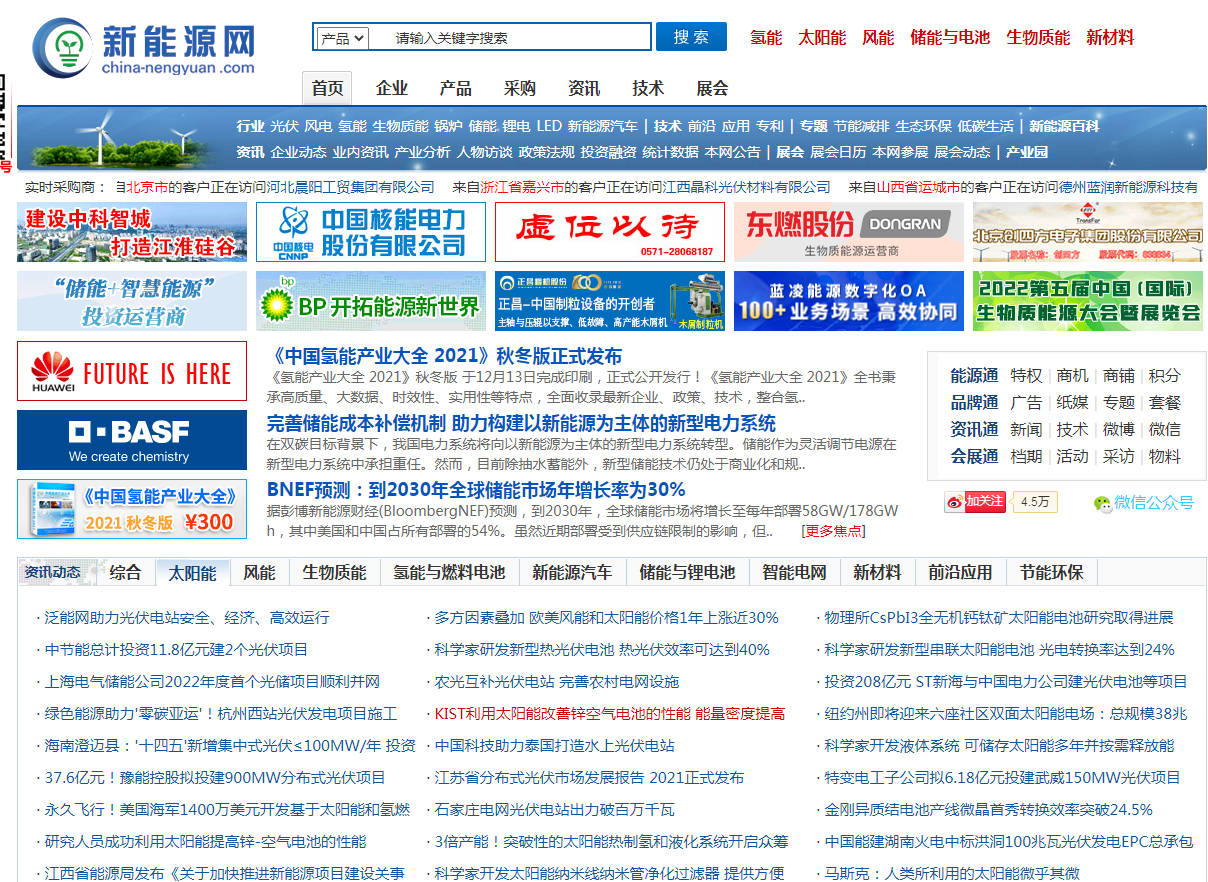Click the keyword search input field
The width and height of the screenshot is (1208, 882).
[510, 38]
